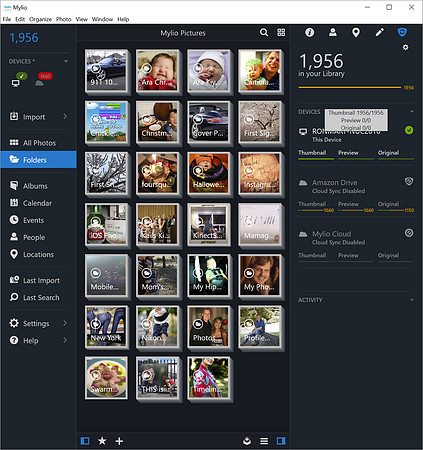
Task: Click the 1,956 photo count in left sidebar
Action: [x=24, y=38]
